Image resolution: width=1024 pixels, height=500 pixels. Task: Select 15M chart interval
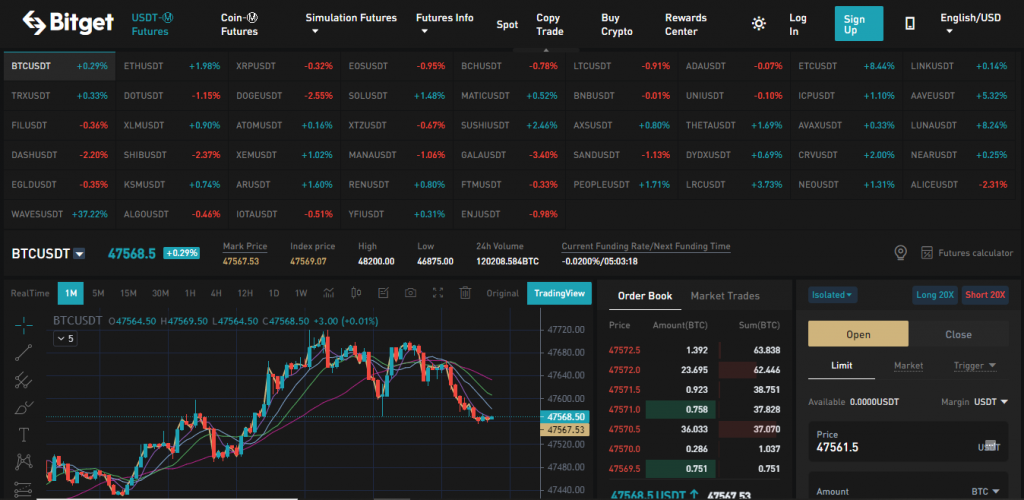[x=128, y=293]
